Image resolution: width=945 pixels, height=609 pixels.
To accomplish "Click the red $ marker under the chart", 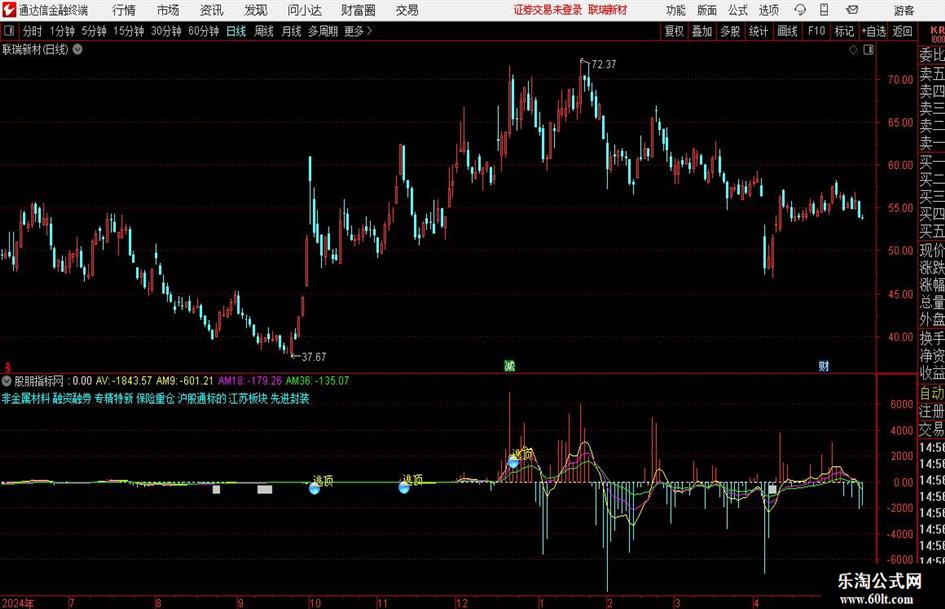I will [8, 366].
